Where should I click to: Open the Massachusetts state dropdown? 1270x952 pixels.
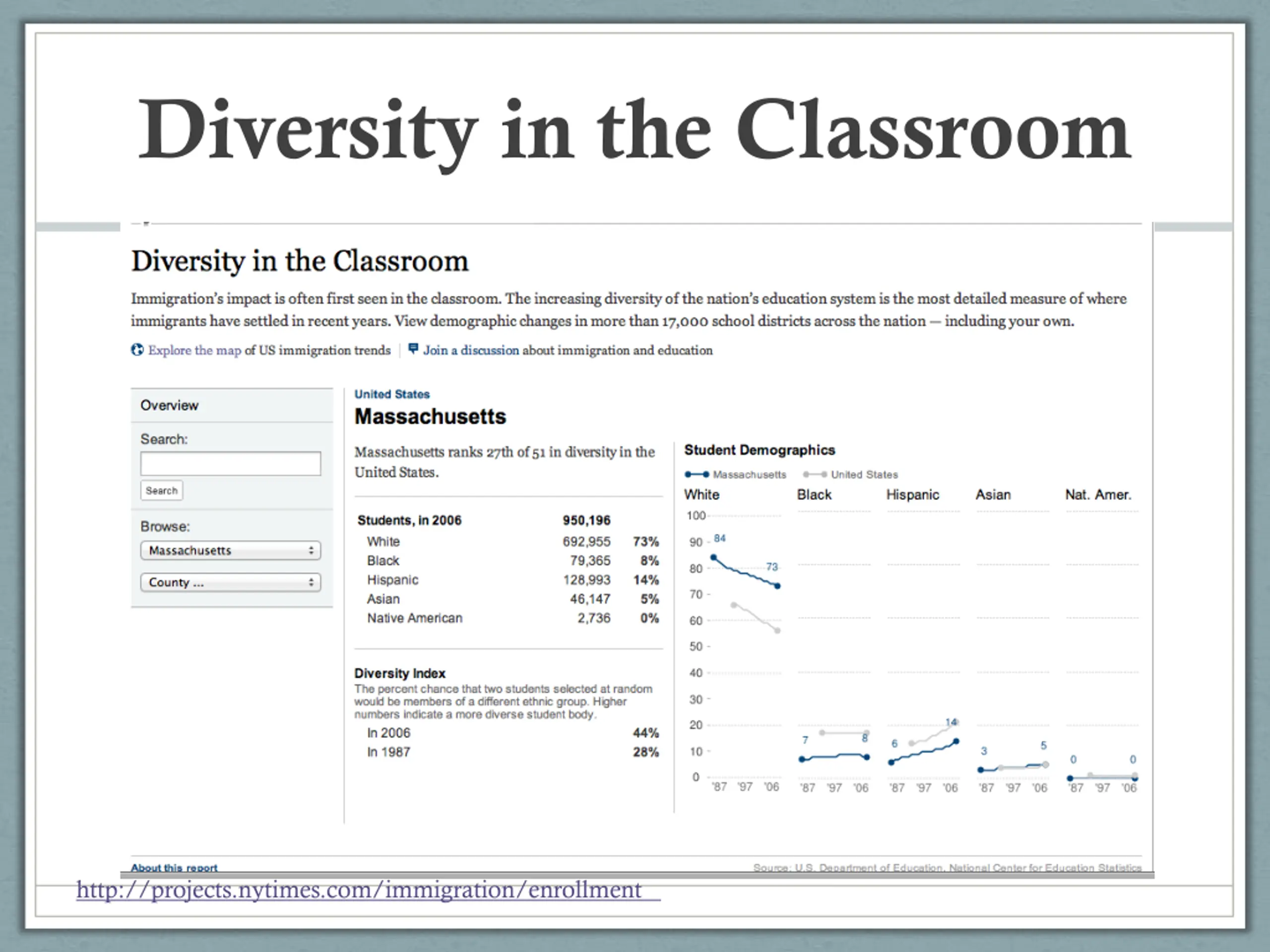click(230, 550)
